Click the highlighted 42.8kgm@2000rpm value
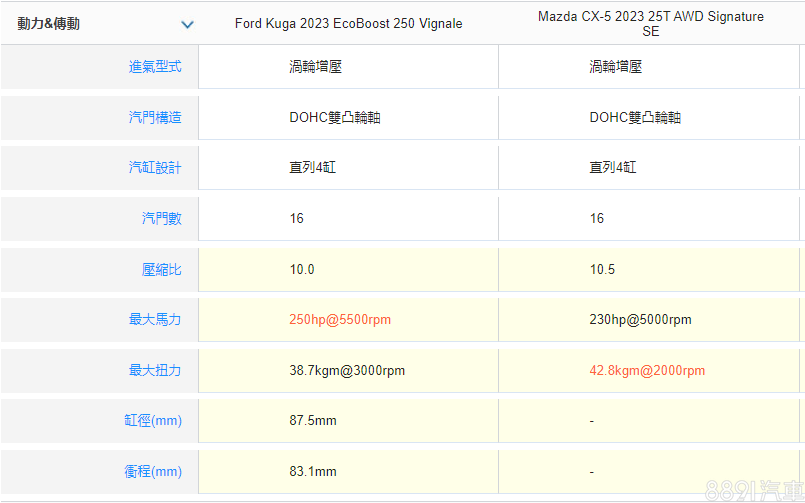This screenshot has height=503, width=805. coord(647,370)
